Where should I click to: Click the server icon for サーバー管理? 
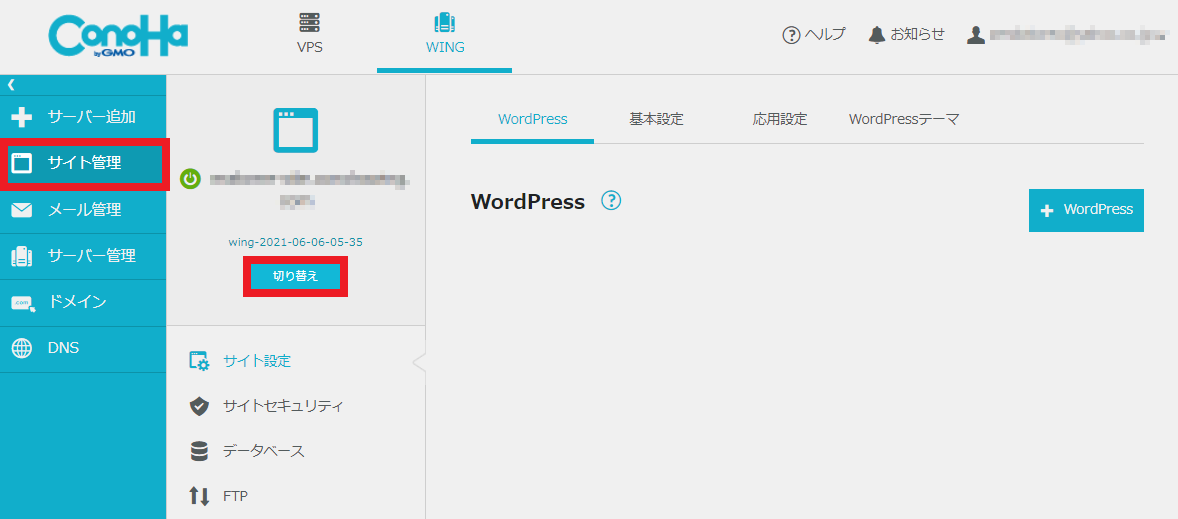pyautogui.click(x=22, y=257)
